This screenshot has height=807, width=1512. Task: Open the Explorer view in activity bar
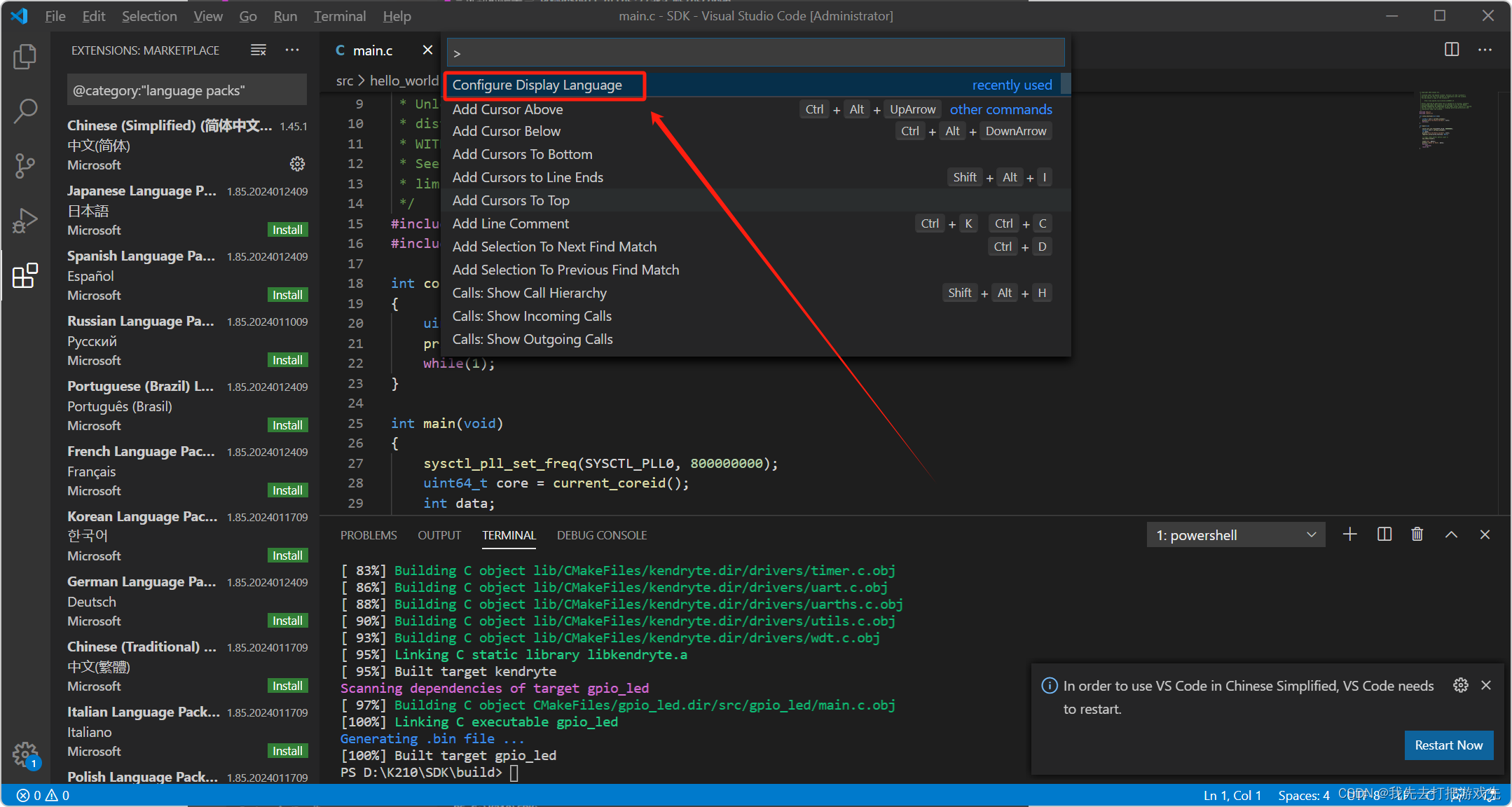pos(25,57)
